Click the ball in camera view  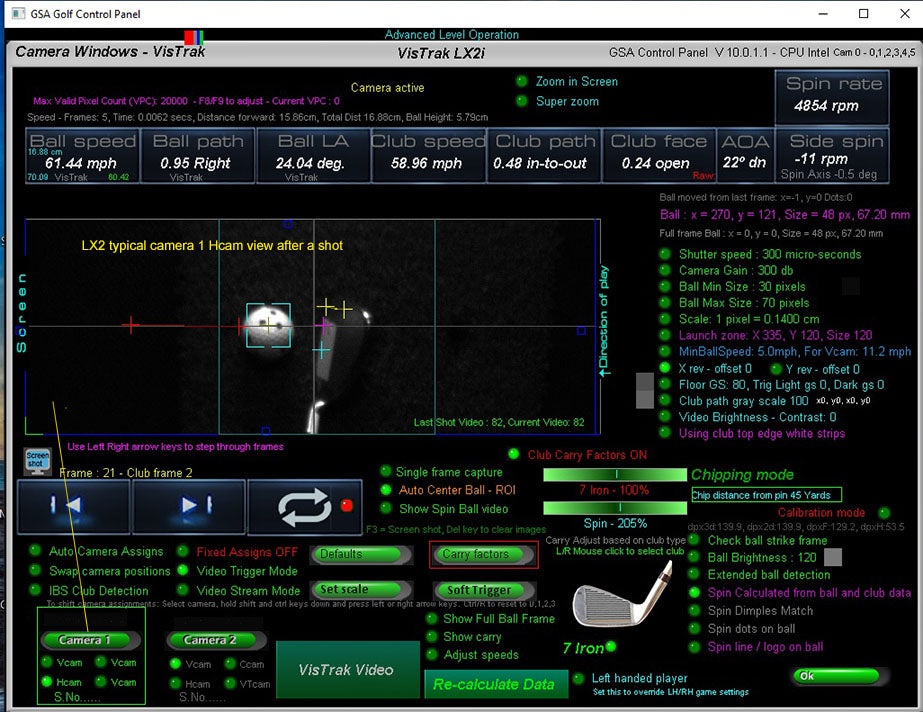[268, 324]
